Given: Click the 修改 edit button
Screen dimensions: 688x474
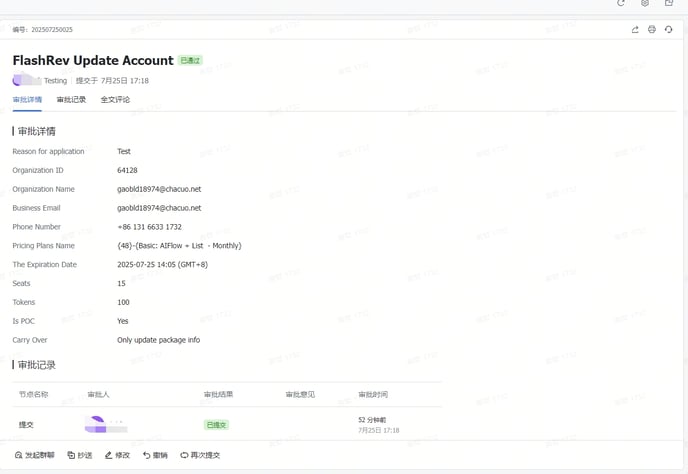Looking at the screenshot, I should (x=117, y=455).
